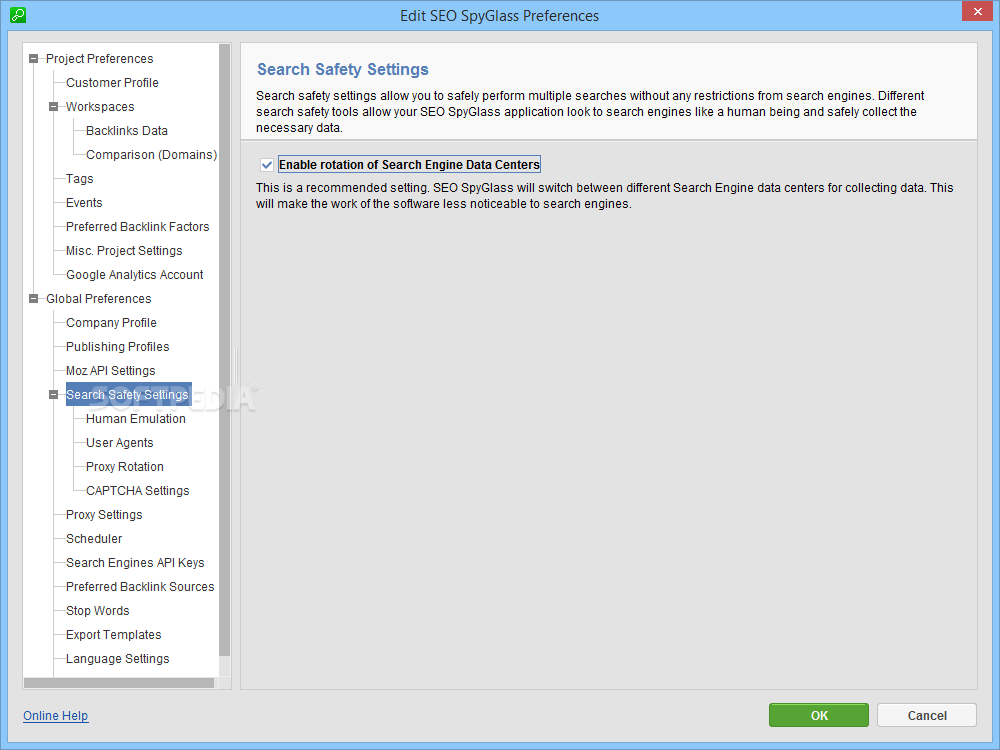Select the Workspaces tree item

pos(100,107)
